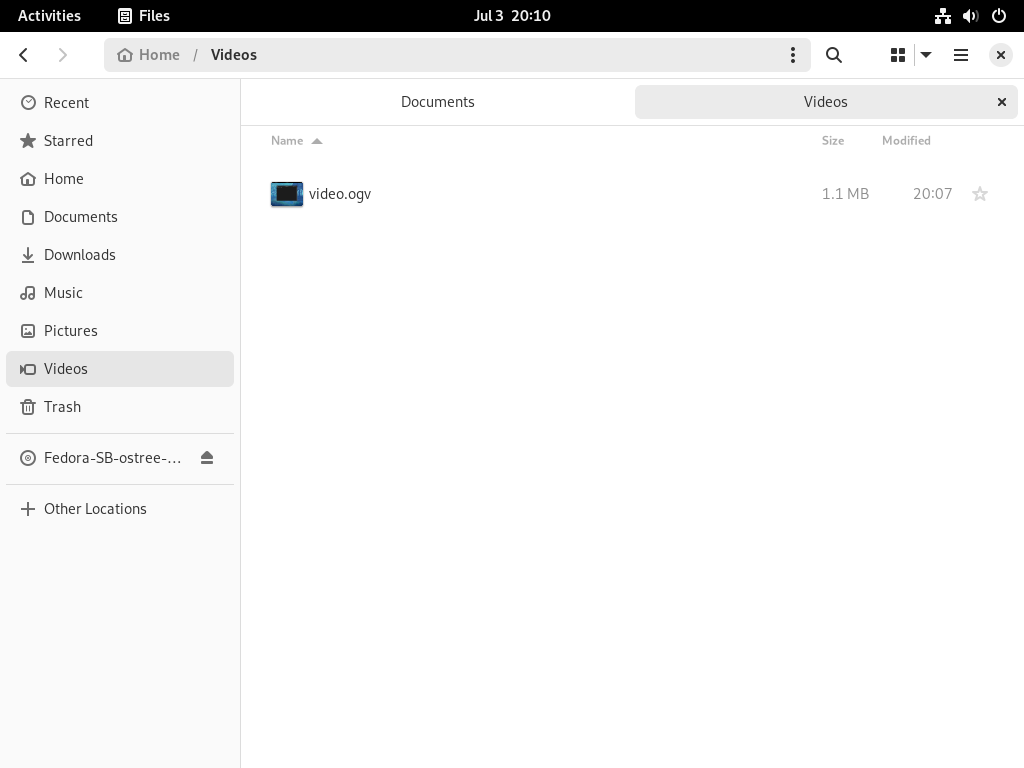This screenshot has height=768, width=1024.
Task: Open Recent in the sidebar
Action: pyautogui.click(x=120, y=103)
